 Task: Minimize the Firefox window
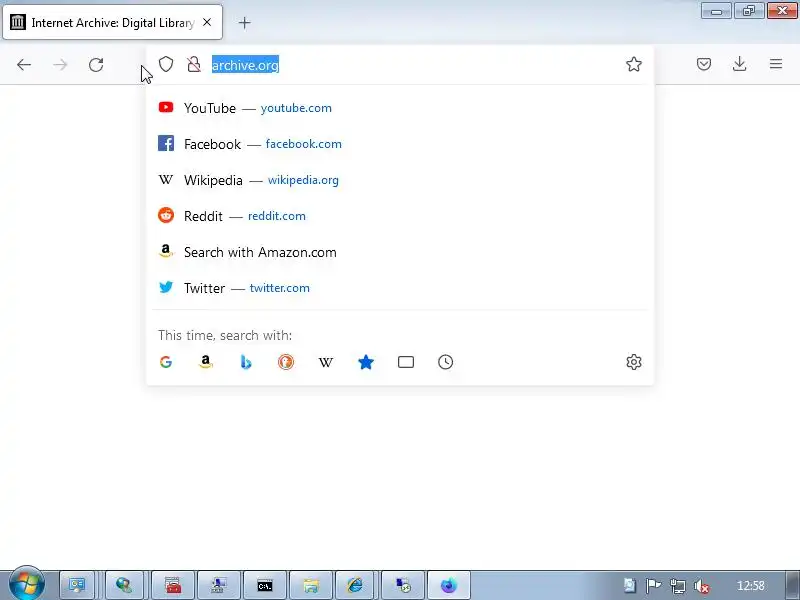tap(716, 11)
